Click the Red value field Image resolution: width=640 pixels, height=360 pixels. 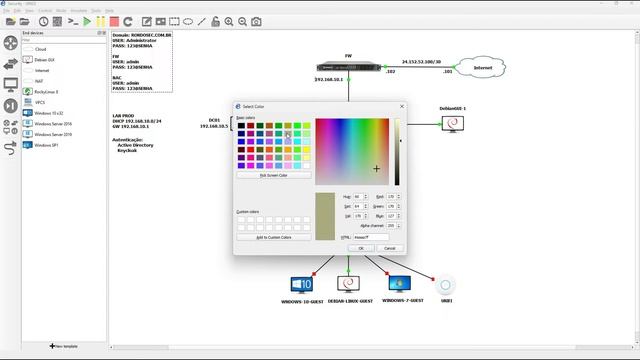391,197
